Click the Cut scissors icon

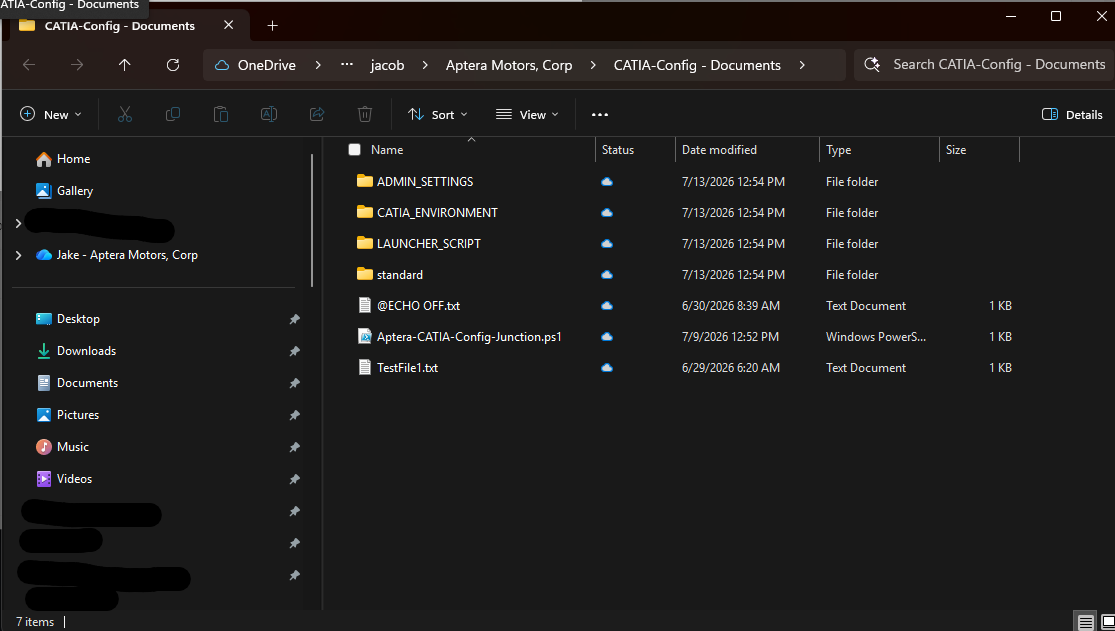[124, 115]
